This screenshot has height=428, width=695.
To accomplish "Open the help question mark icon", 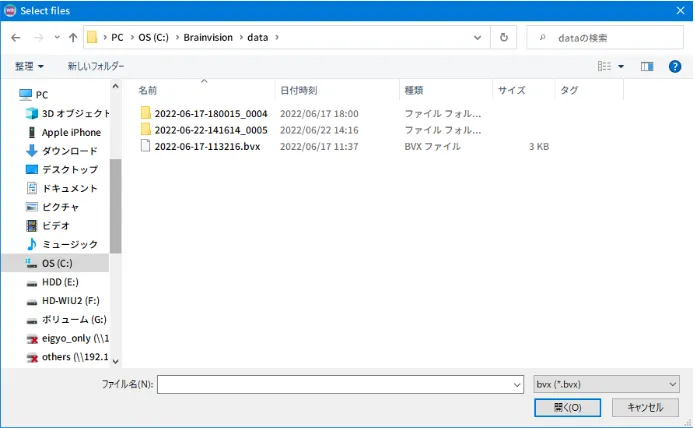I will tap(674, 66).
